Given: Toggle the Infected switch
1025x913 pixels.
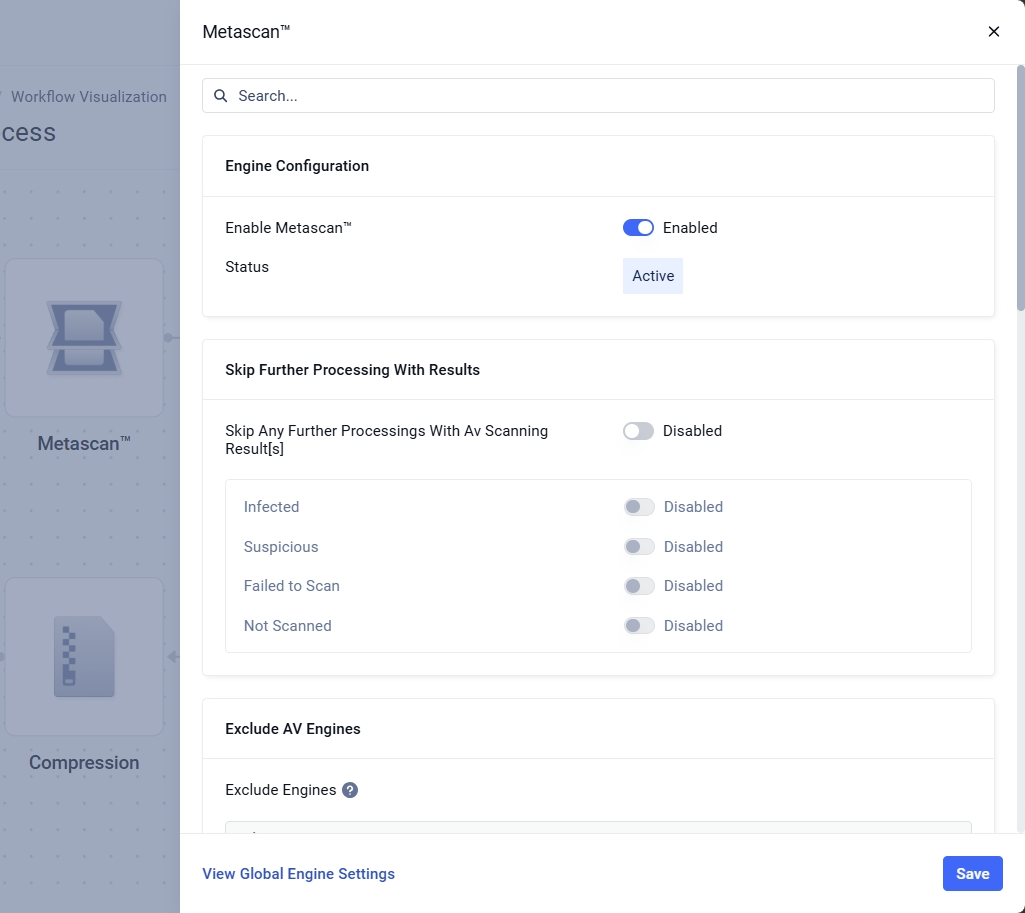Looking at the screenshot, I should (639, 507).
